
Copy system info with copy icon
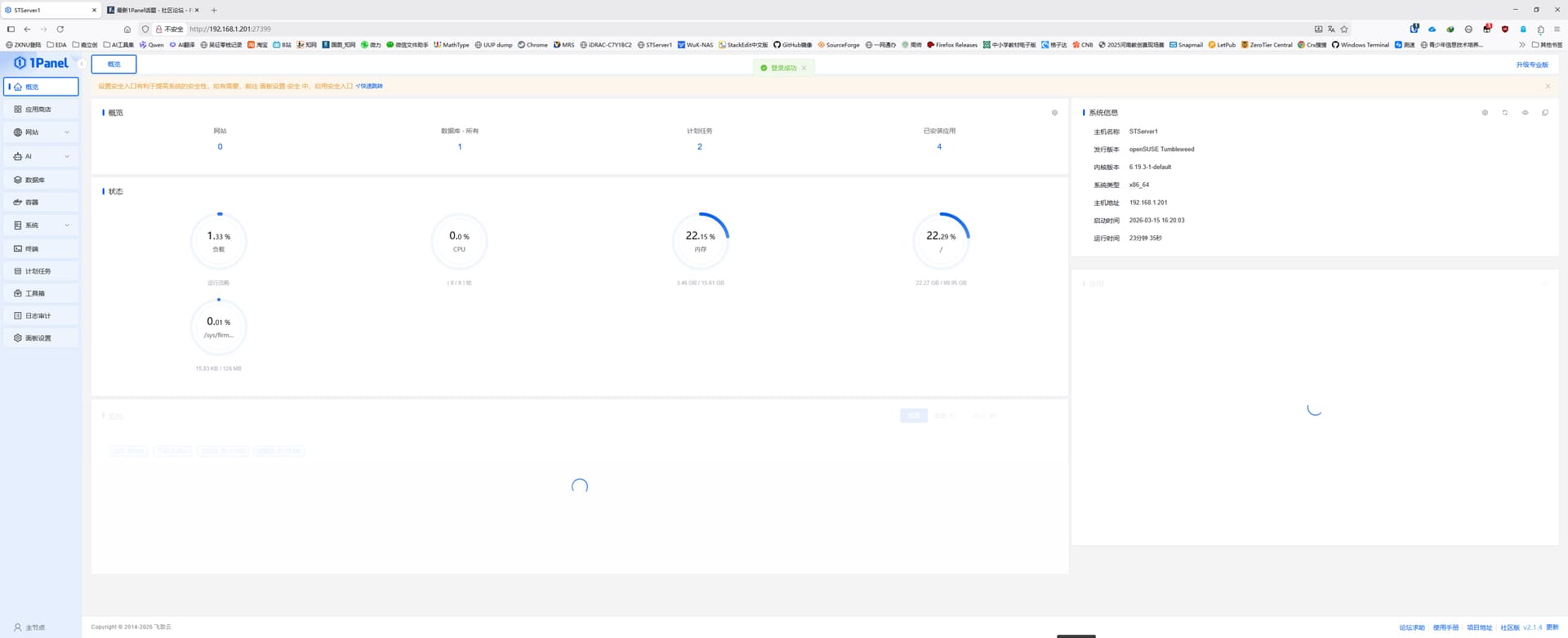coord(1544,113)
